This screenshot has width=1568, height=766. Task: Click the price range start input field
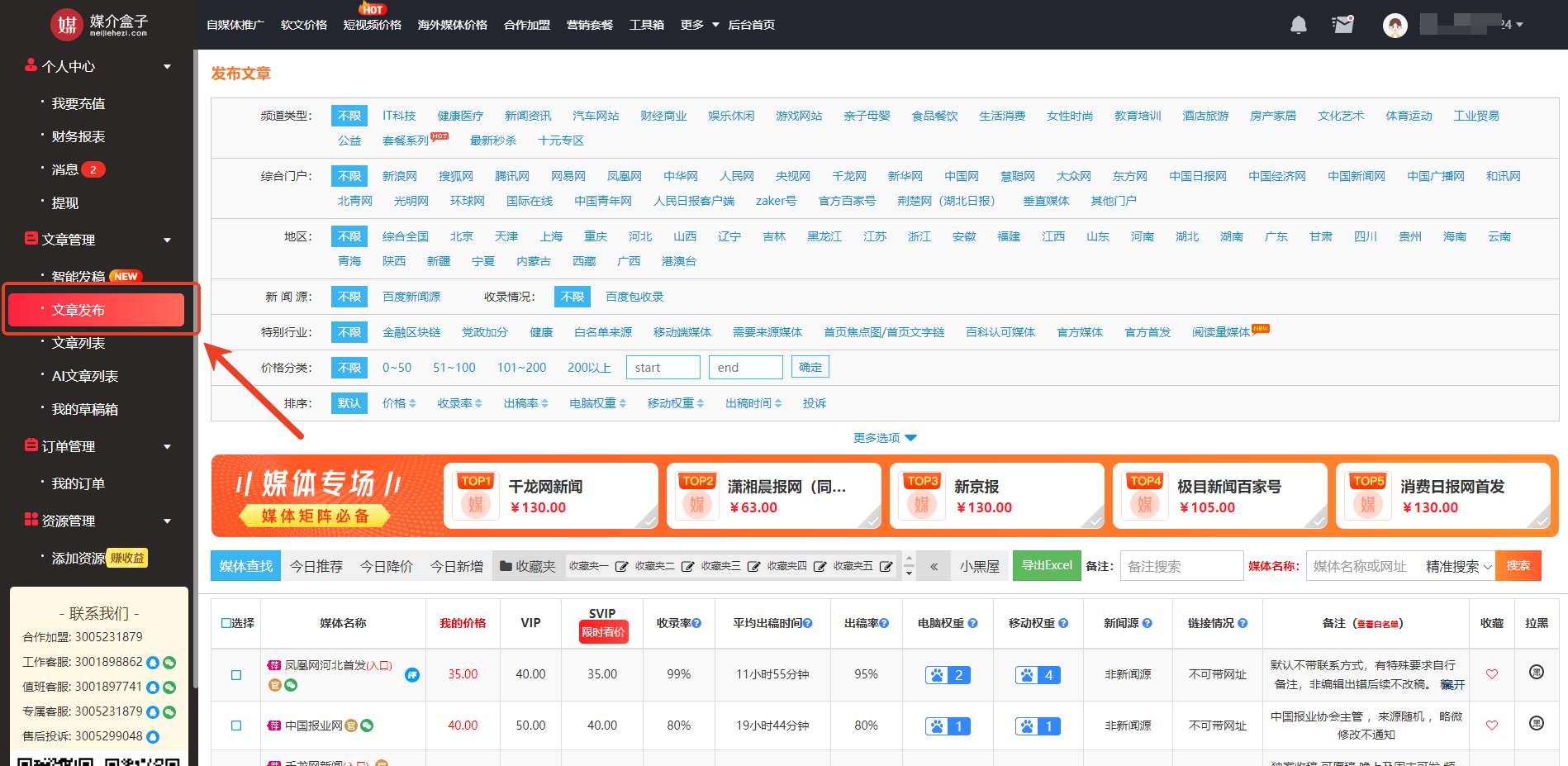click(663, 368)
